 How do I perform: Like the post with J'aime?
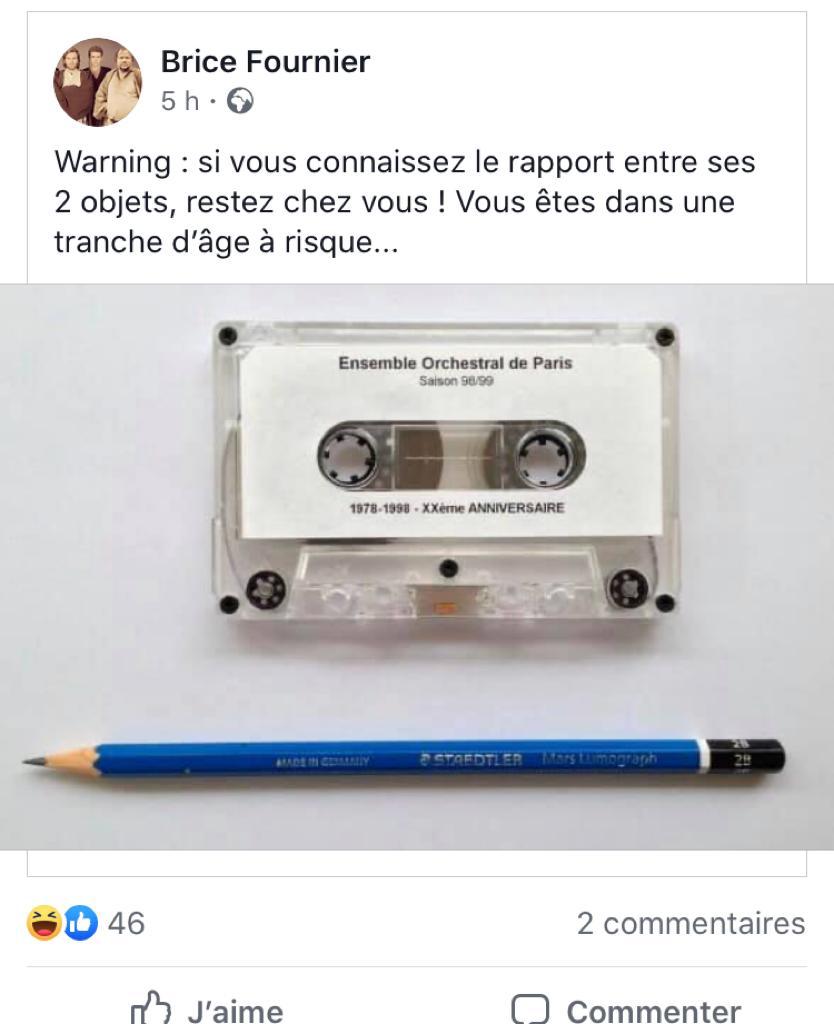point(207,1009)
